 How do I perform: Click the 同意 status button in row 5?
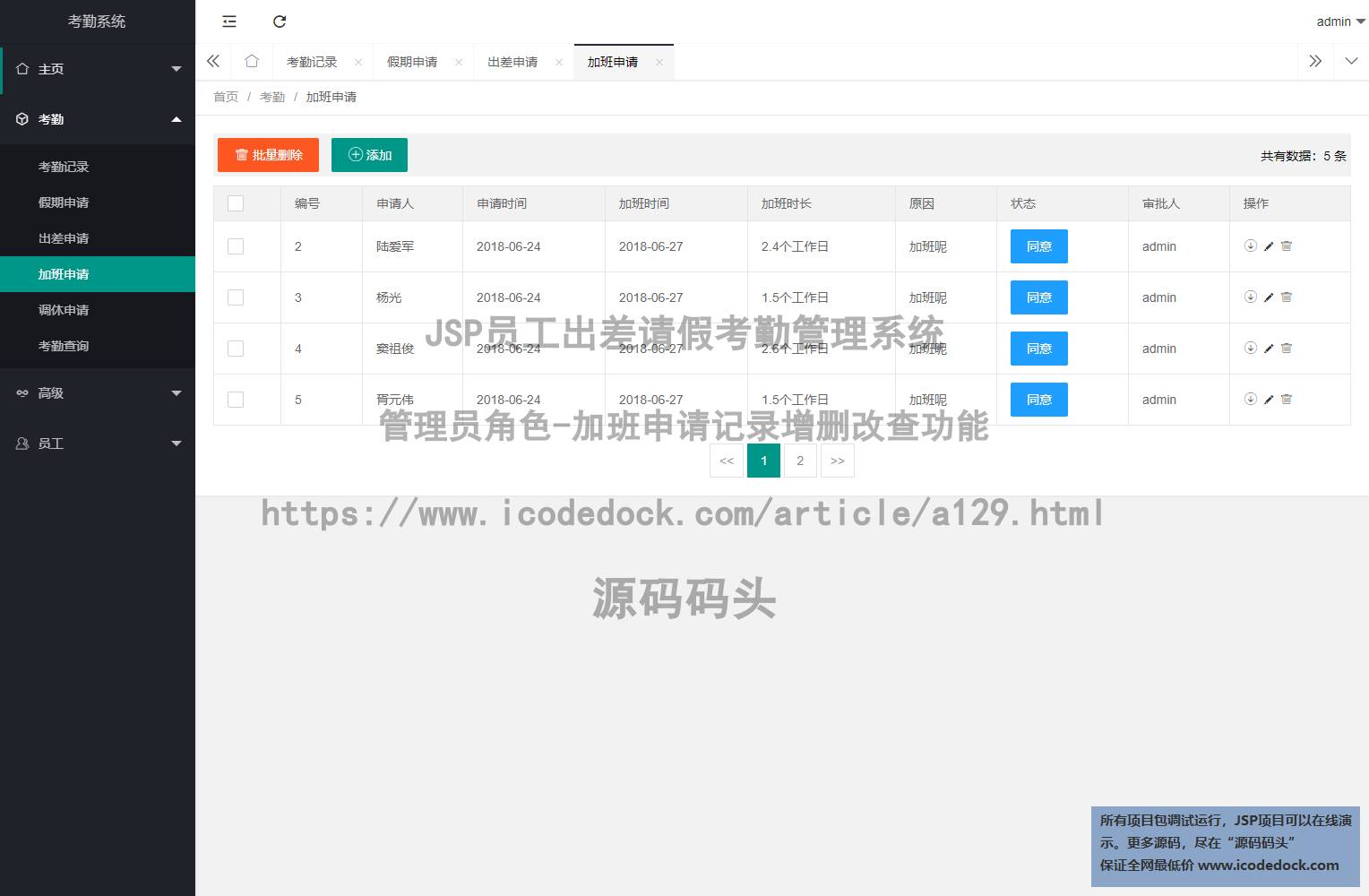click(1039, 400)
